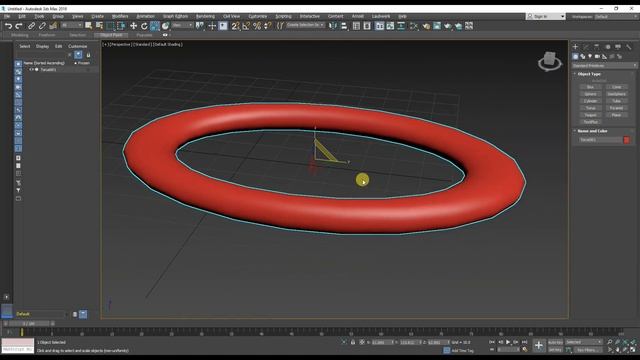Activate the Select and Rotate tool

coord(144,26)
